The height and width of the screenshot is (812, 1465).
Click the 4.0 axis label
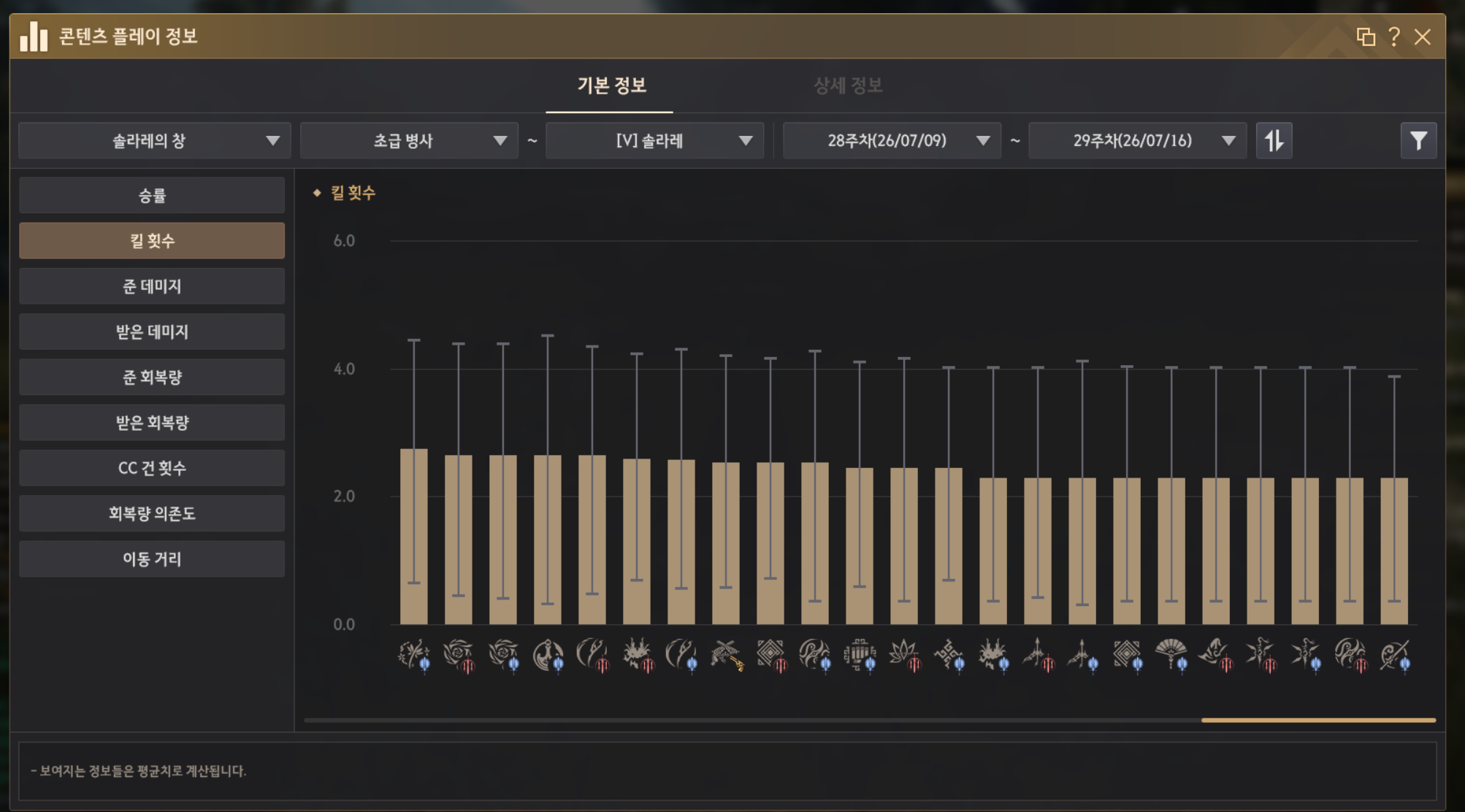[344, 369]
